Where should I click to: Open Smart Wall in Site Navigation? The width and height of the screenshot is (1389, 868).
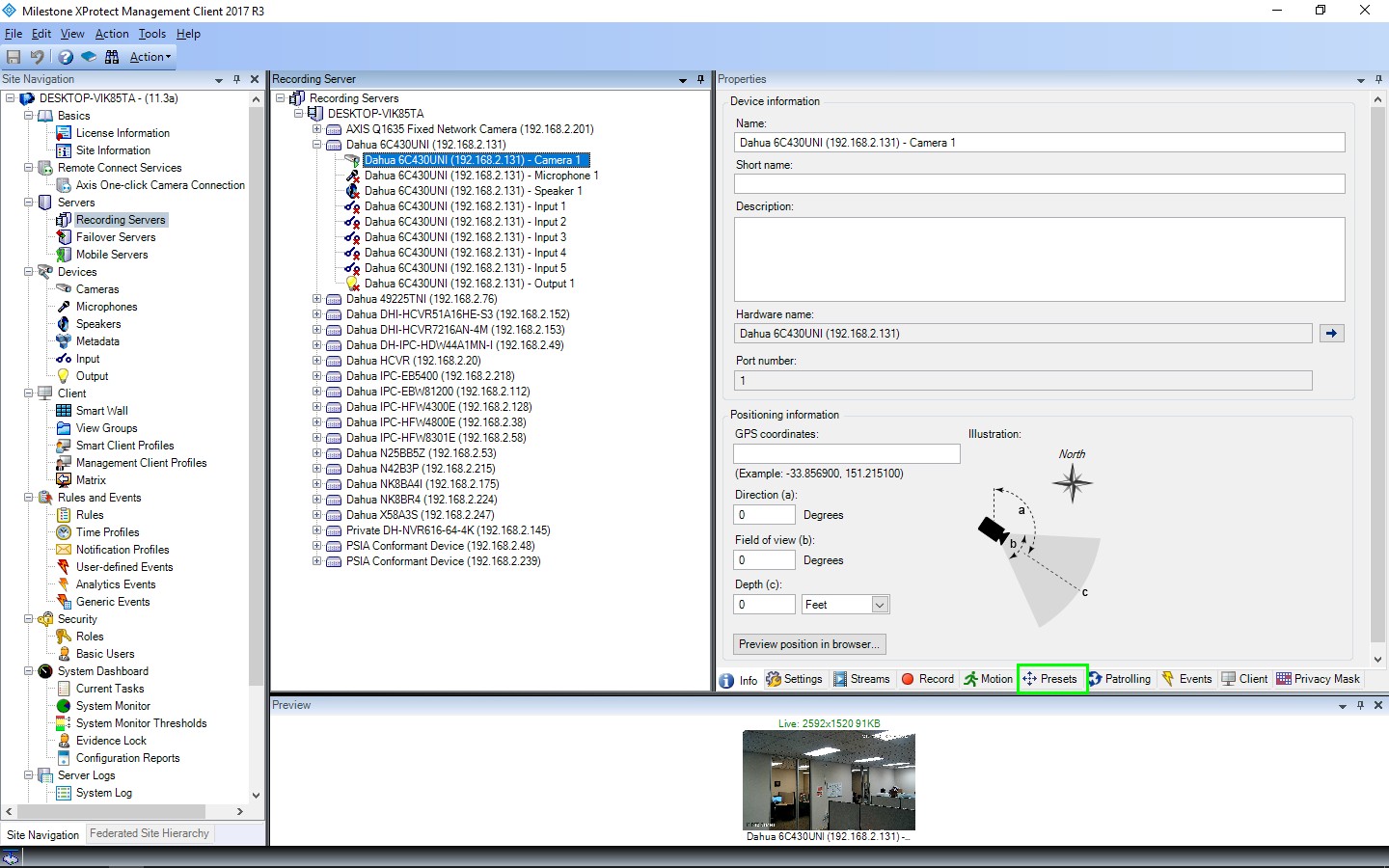point(101,411)
